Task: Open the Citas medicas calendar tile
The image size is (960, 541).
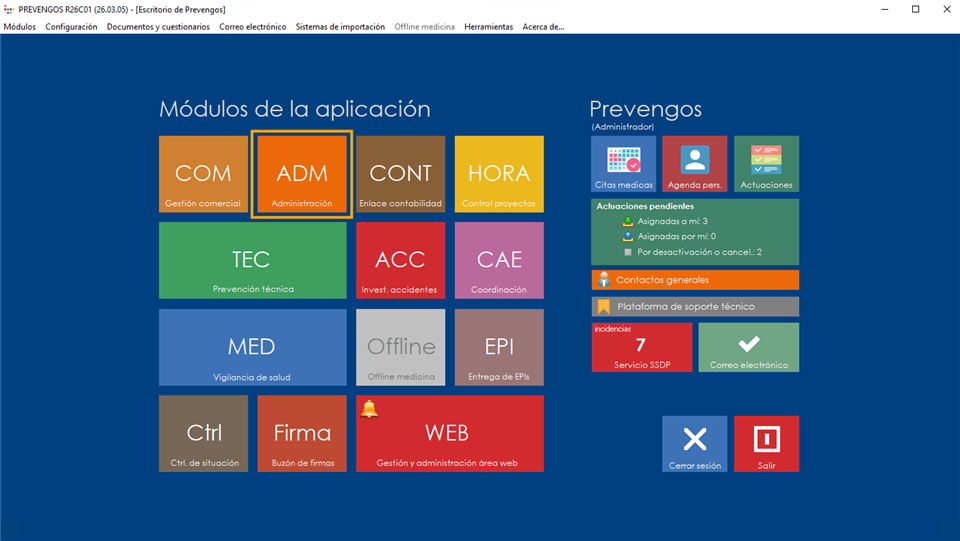Action: 624,164
